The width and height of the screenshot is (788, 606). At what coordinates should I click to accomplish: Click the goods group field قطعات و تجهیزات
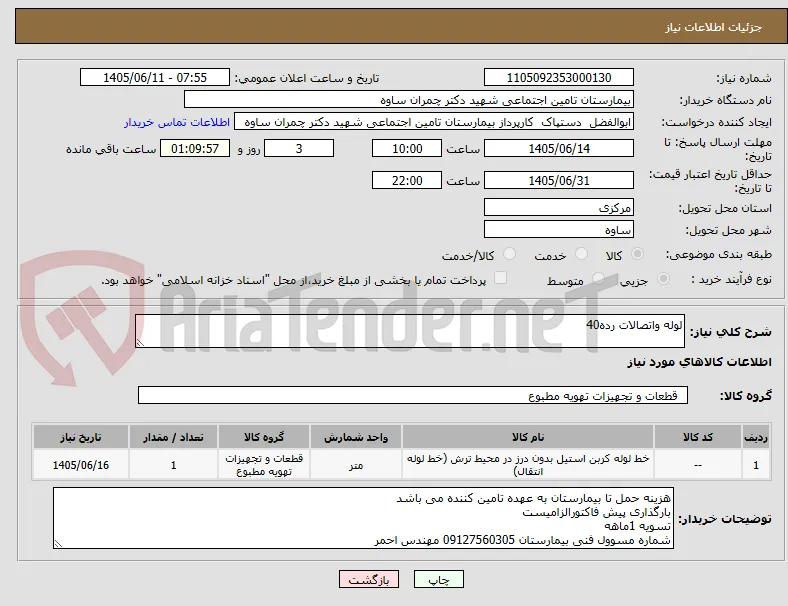click(x=413, y=395)
